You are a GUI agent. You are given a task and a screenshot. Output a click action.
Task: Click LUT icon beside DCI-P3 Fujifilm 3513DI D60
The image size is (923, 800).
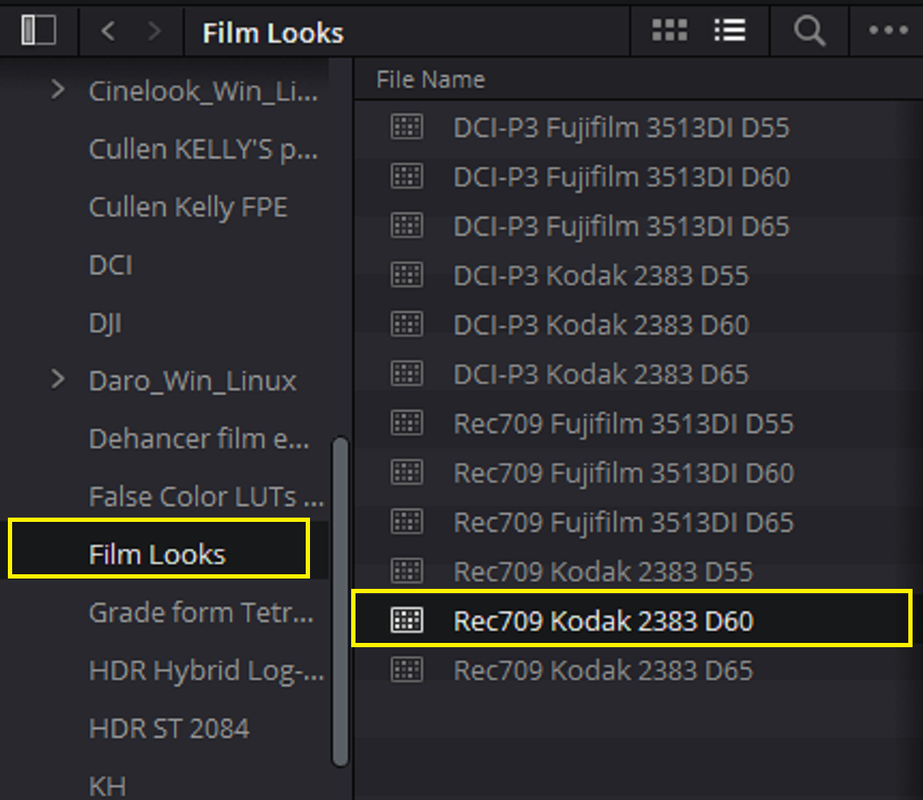click(x=407, y=177)
